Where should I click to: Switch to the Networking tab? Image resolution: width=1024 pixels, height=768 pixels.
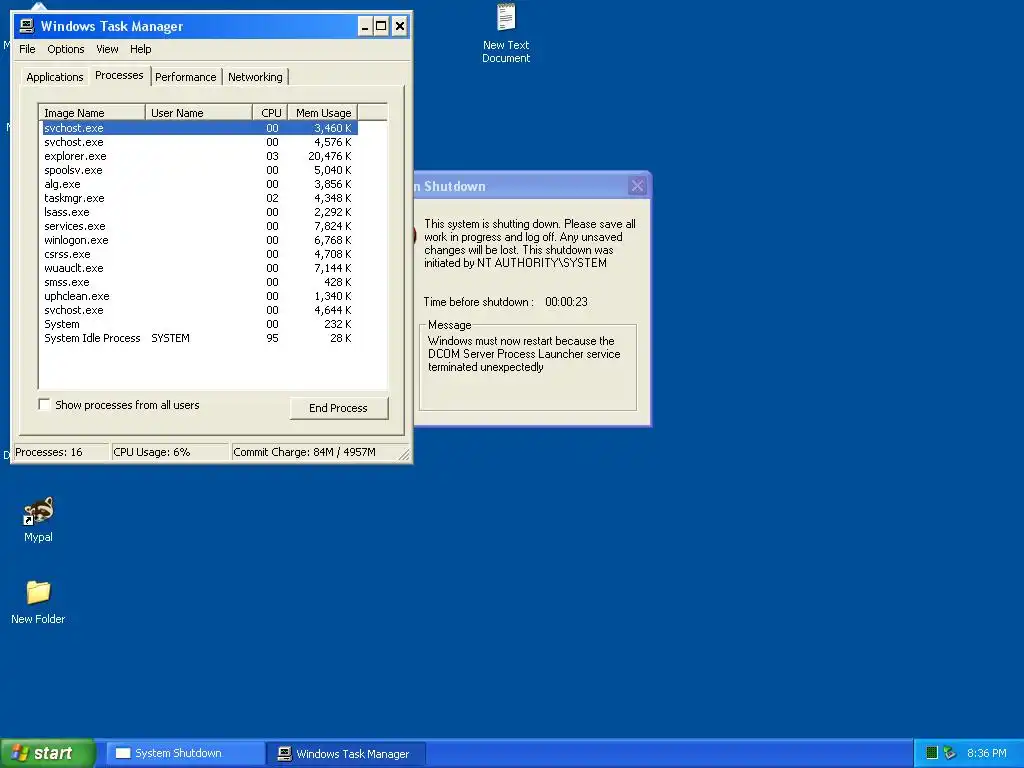[255, 77]
